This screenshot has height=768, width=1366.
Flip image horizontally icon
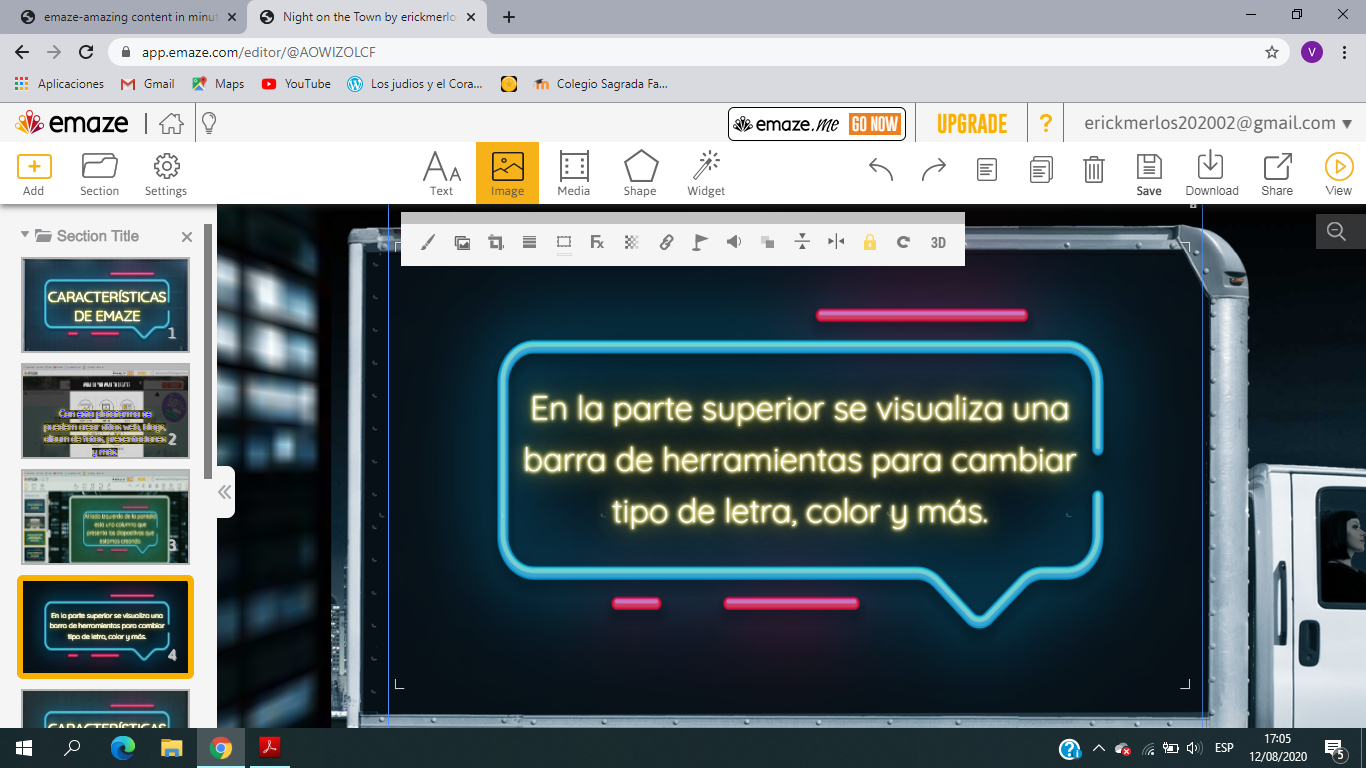[x=836, y=242]
